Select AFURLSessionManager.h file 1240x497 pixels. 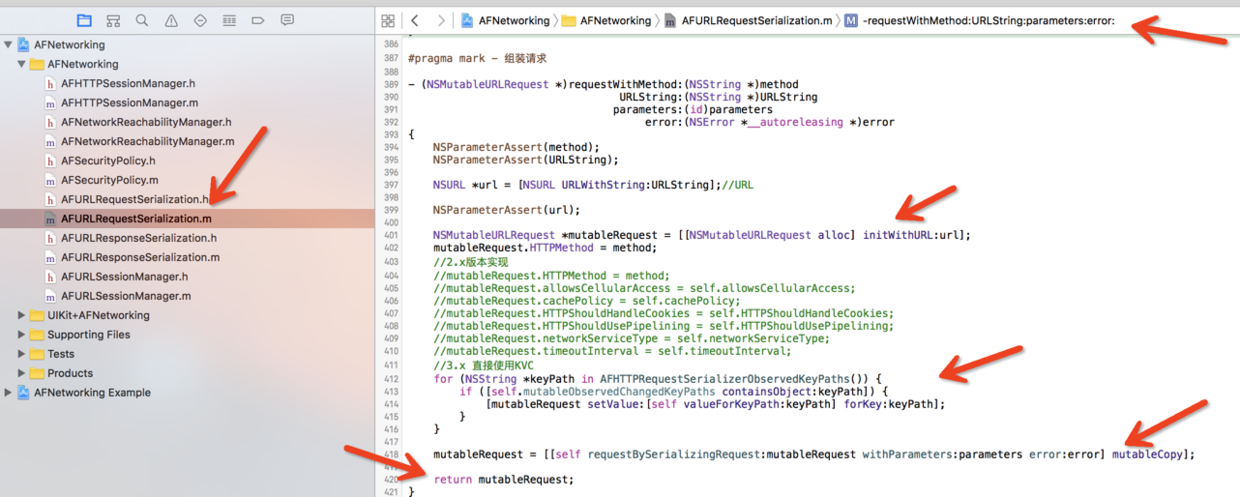coord(125,276)
